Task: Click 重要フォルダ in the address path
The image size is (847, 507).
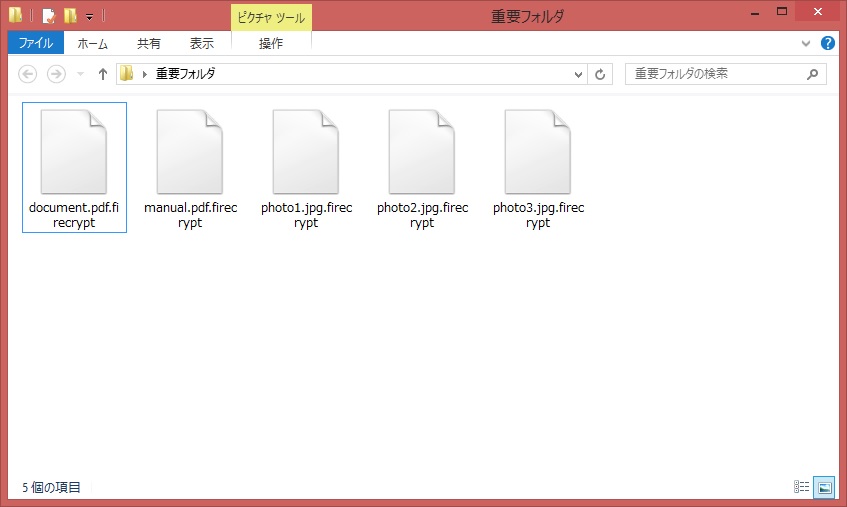Action: click(185, 73)
